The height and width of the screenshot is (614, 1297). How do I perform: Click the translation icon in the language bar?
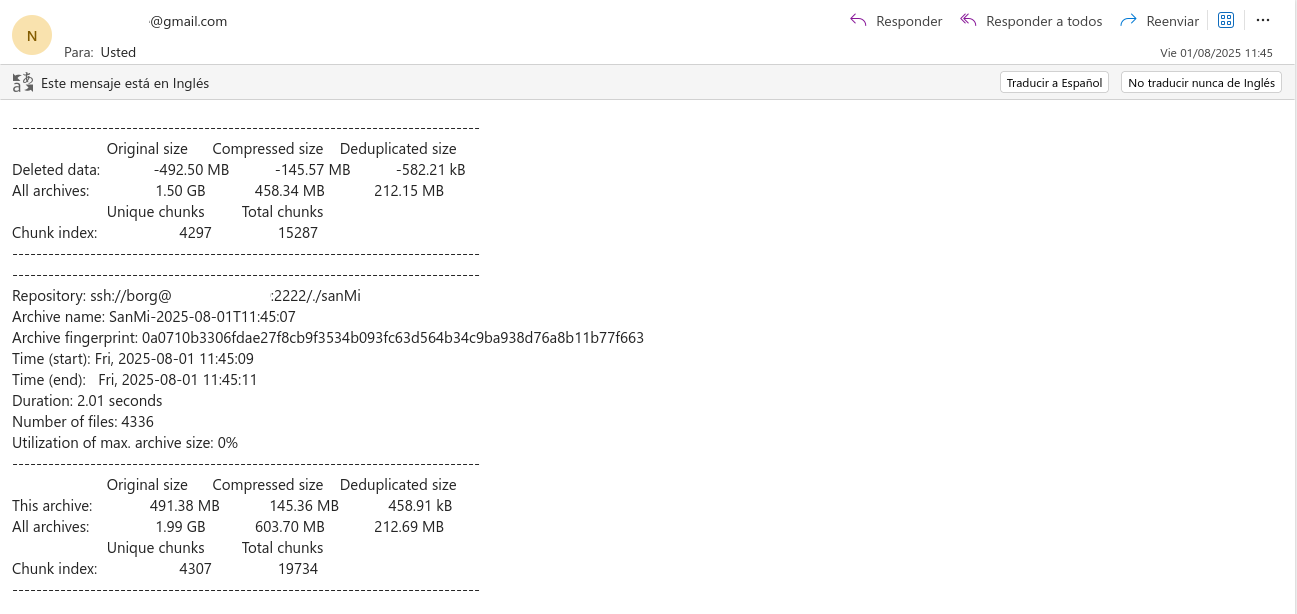point(23,83)
